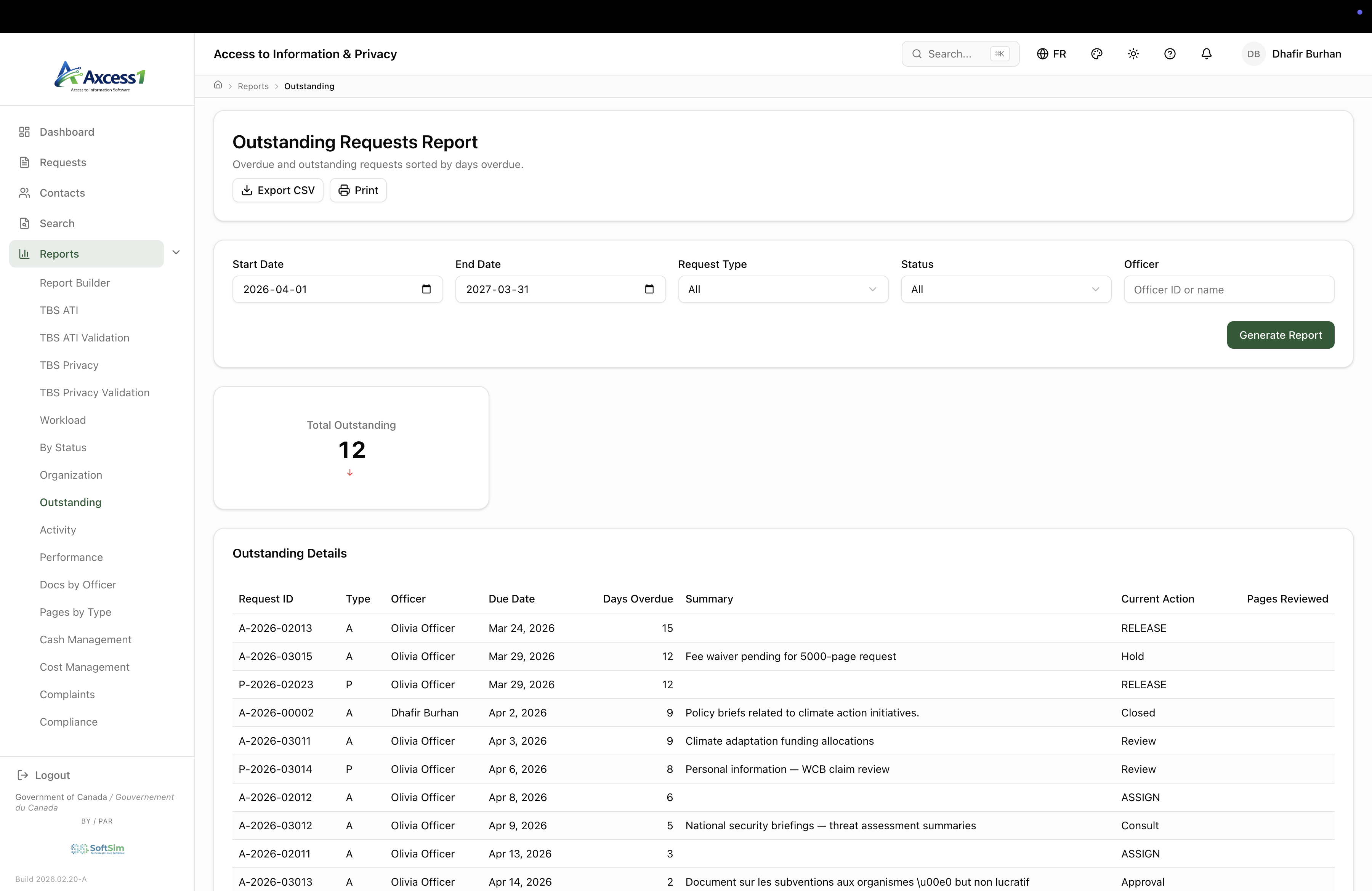1372x891 pixels.
Task: Open the Performance report page
Action: coord(71,557)
